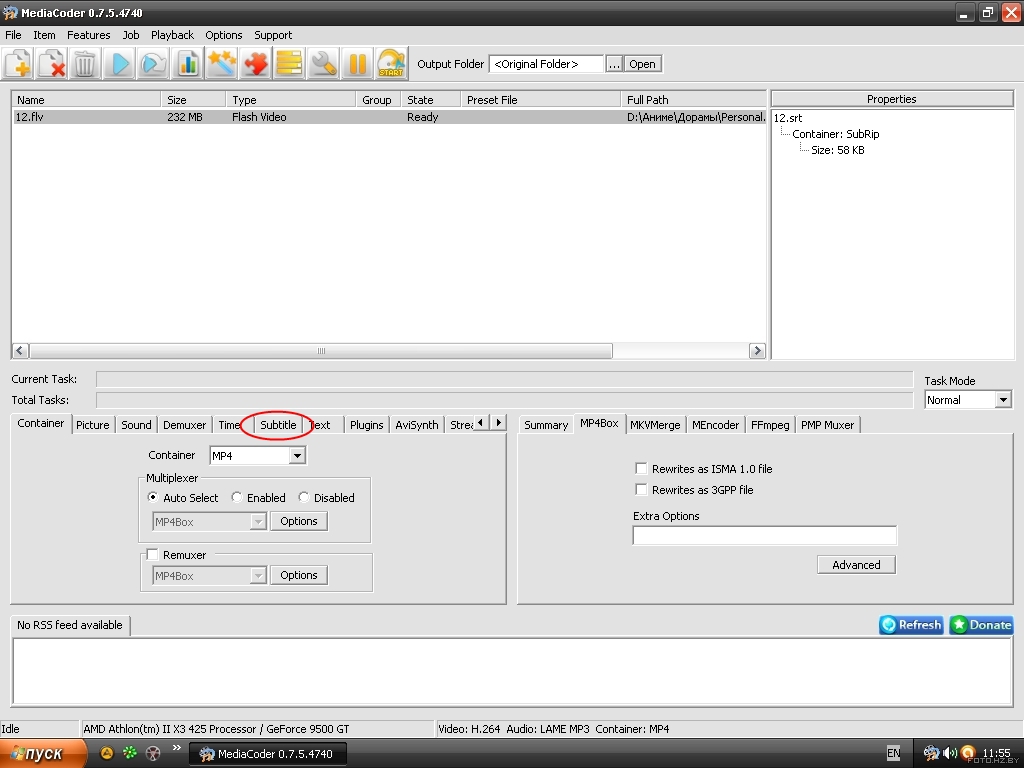Open the File menu
This screenshot has width=1024, height=768.
13,35
